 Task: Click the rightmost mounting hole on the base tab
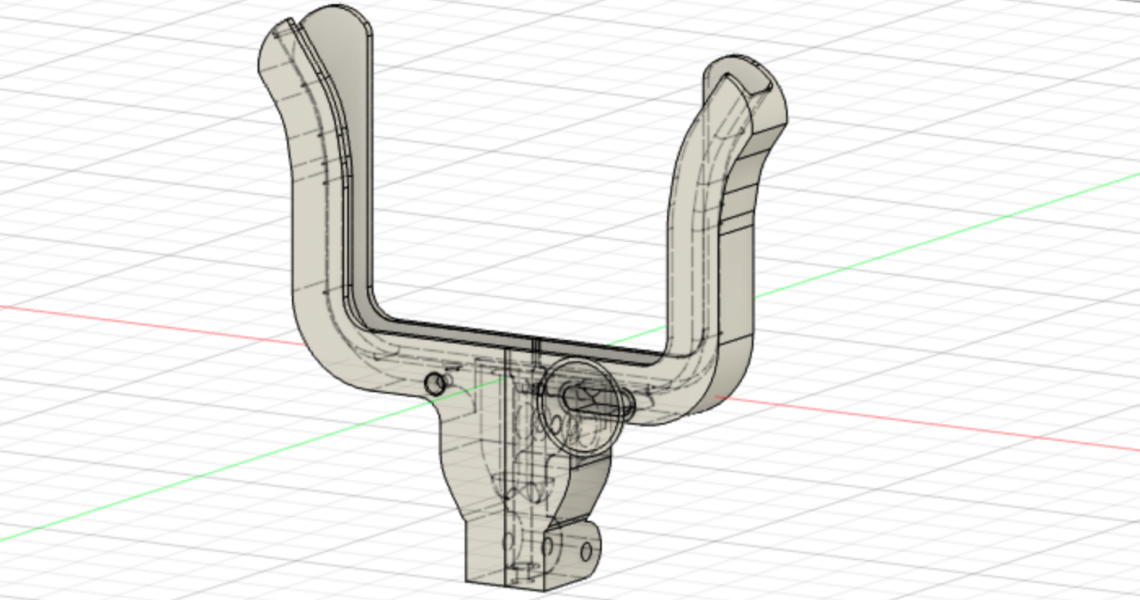tap(586, 550)
